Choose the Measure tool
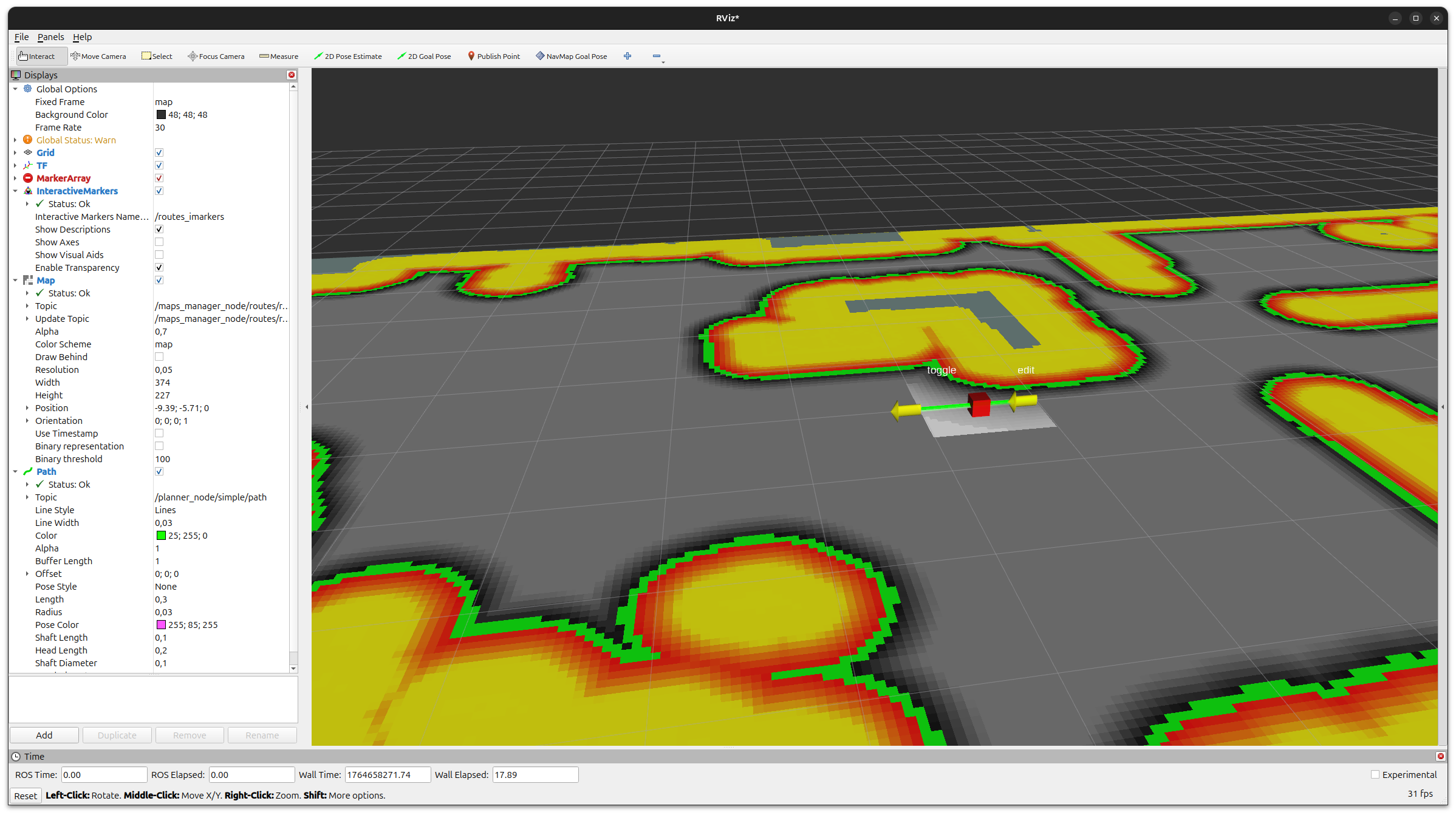Image resolution: width=1456 pixels, height=815 pixels. click(279, 56)
